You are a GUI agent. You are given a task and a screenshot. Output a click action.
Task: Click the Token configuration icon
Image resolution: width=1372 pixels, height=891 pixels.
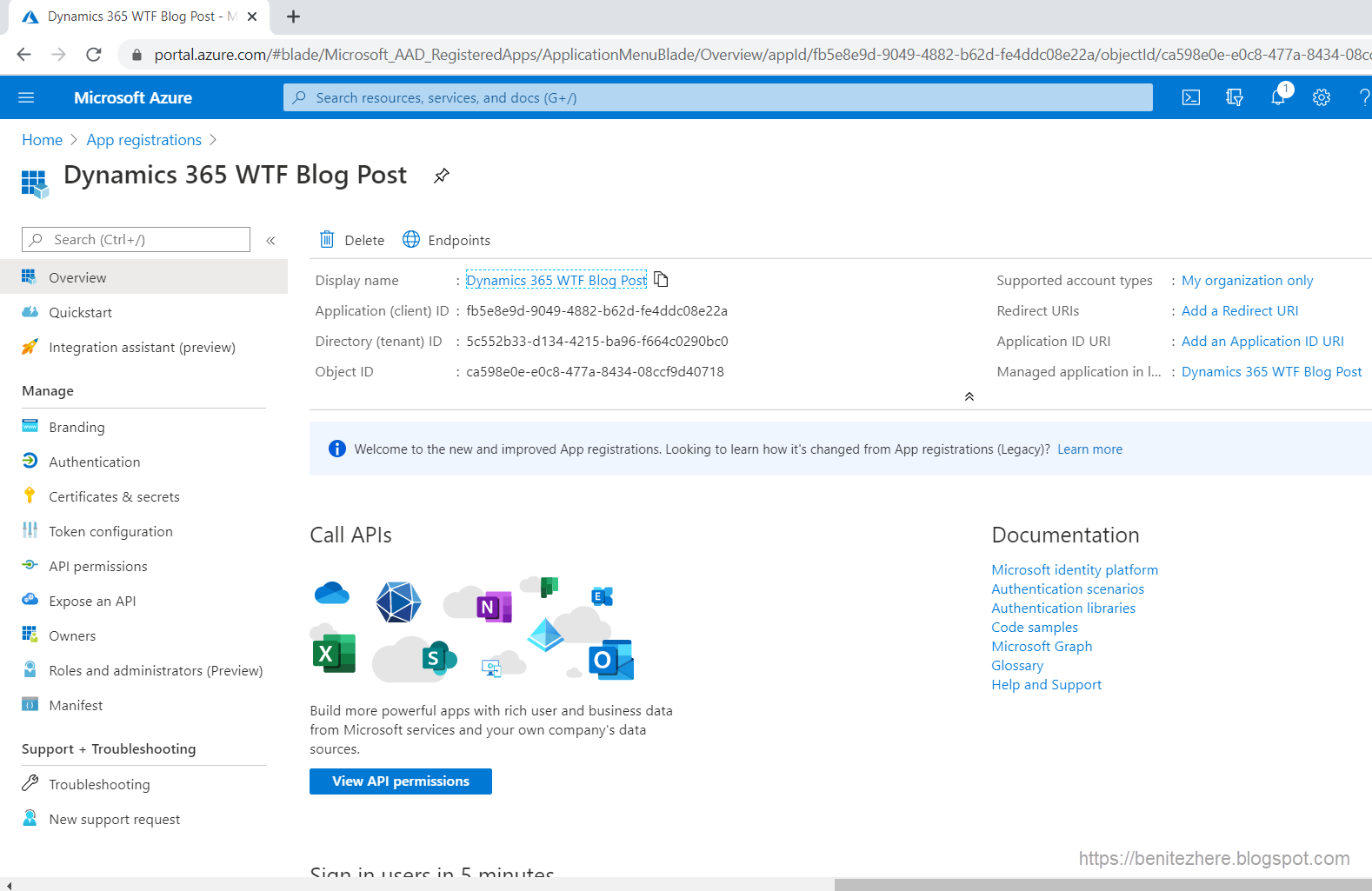[30, 530]
